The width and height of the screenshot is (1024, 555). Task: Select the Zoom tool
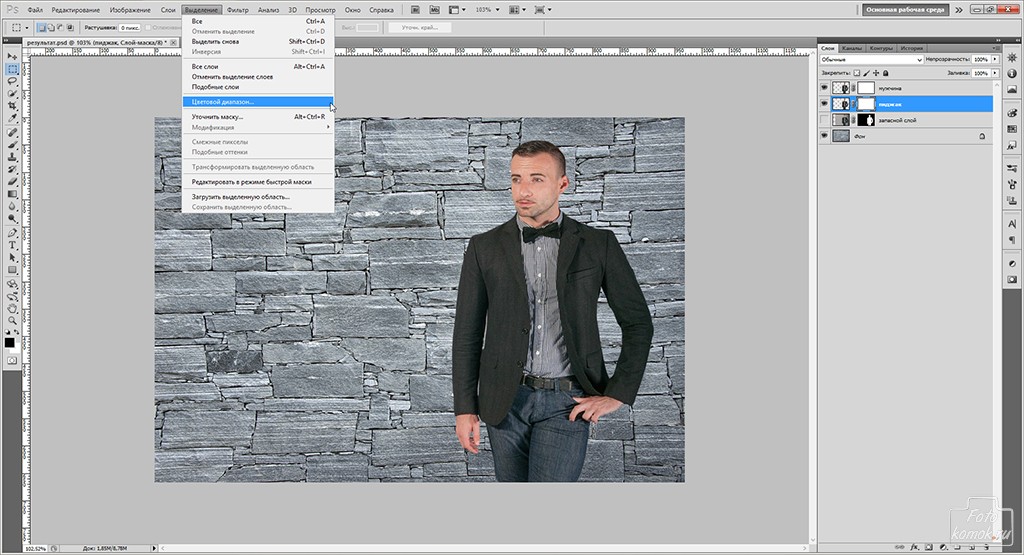click(x=12, y=321)
